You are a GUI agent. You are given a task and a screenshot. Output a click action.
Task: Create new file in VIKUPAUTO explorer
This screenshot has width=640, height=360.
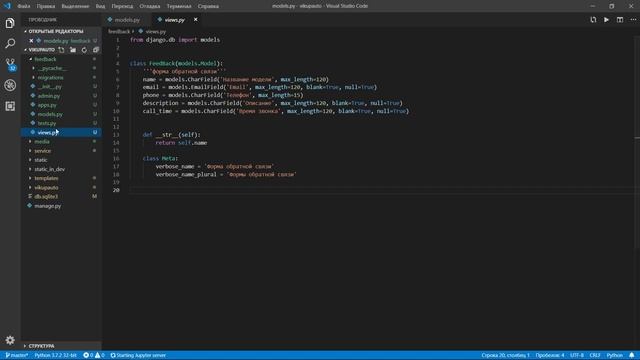(x=61, y=50)
